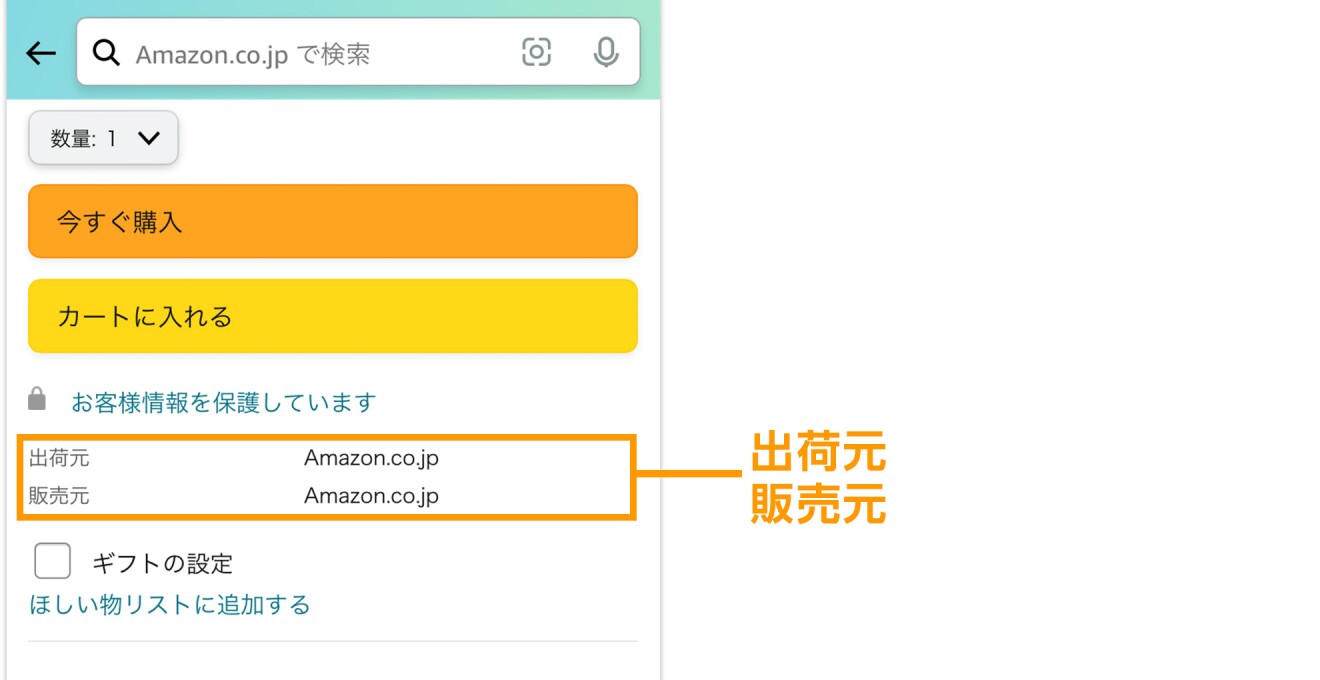
Task: Open the お客様情報を保護しています link
Action: point(223,403)
